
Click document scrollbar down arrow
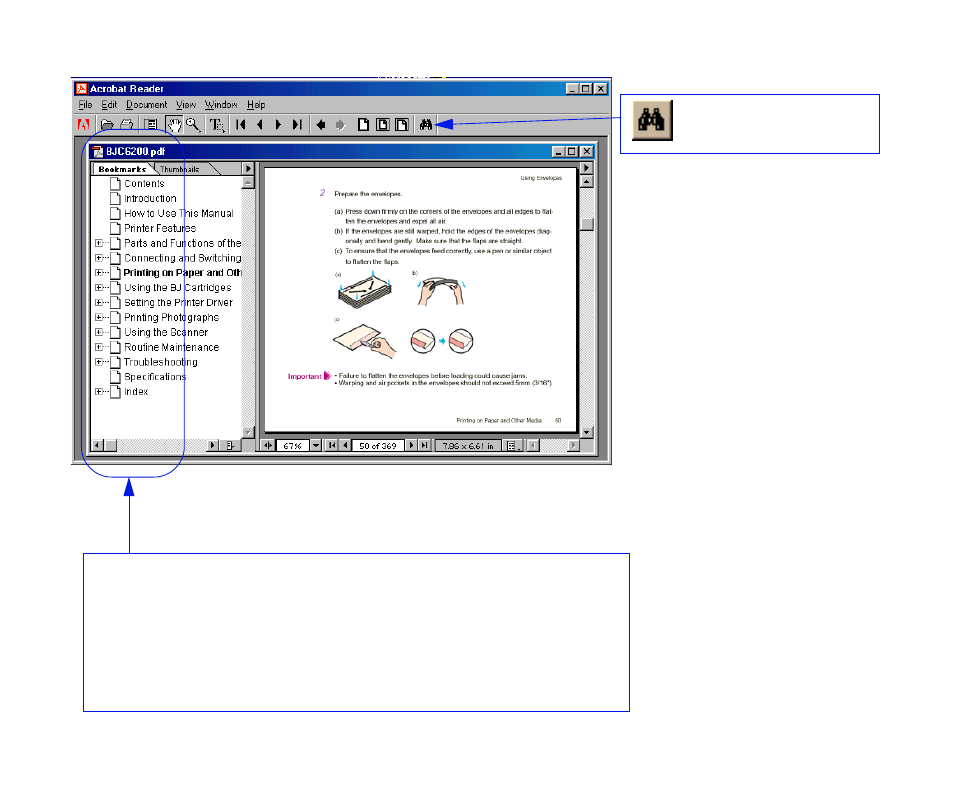pos(587,432)
